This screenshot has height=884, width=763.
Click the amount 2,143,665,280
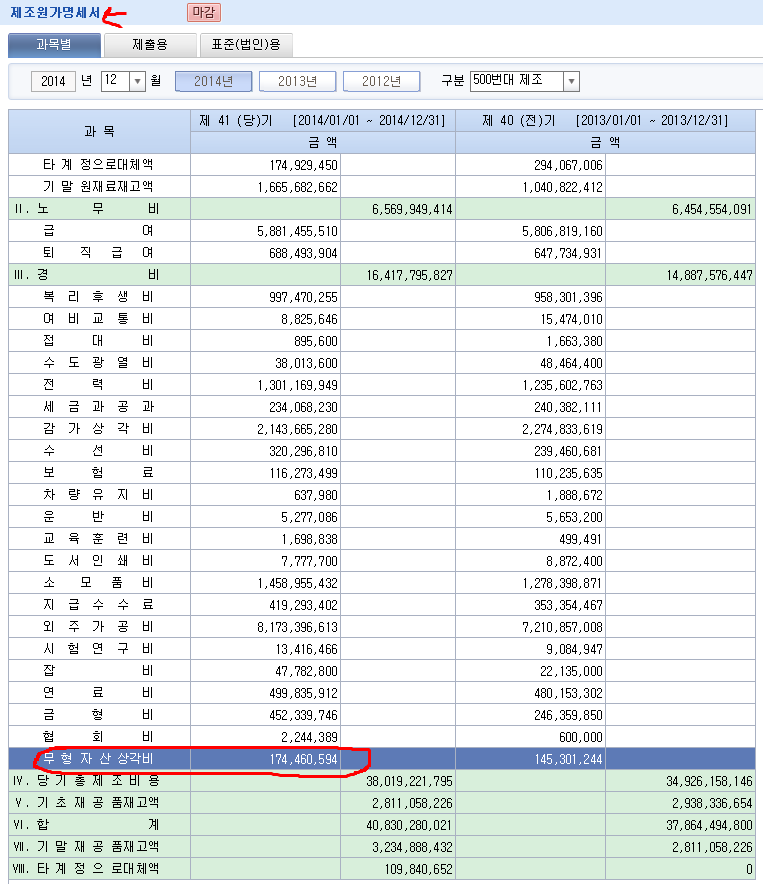tap(297, 429)
